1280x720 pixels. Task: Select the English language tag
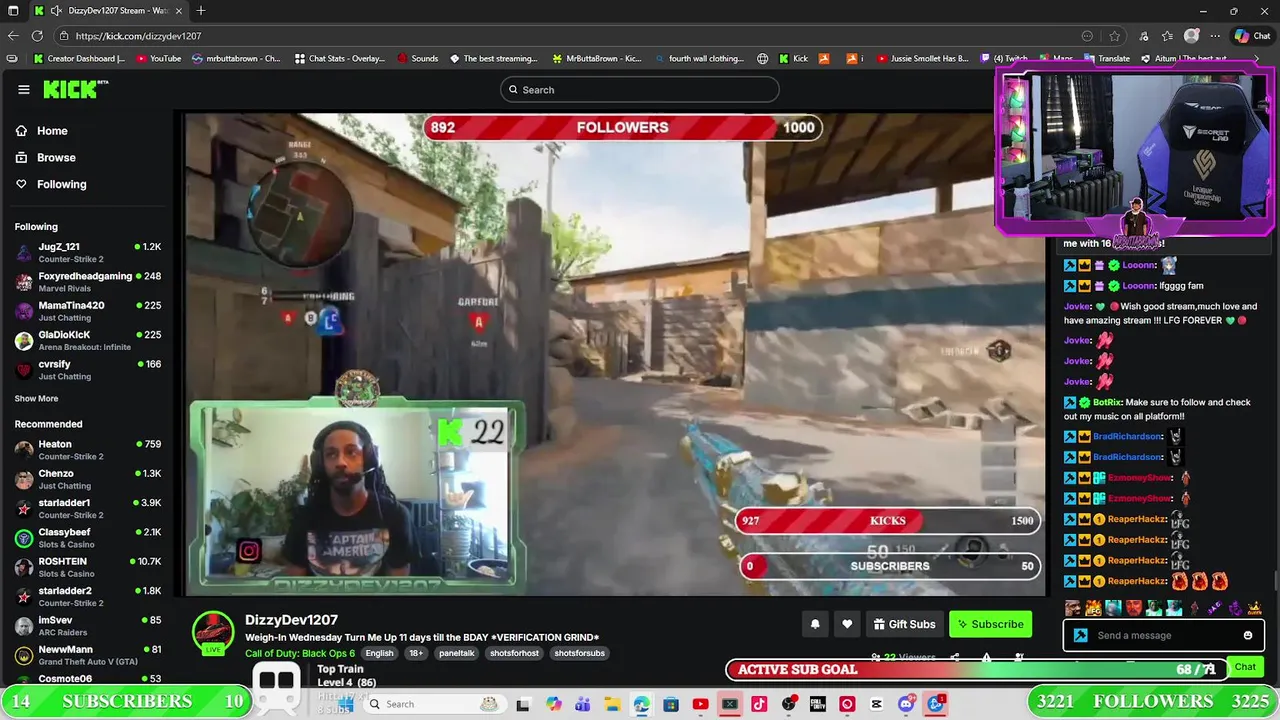point(379,653)
